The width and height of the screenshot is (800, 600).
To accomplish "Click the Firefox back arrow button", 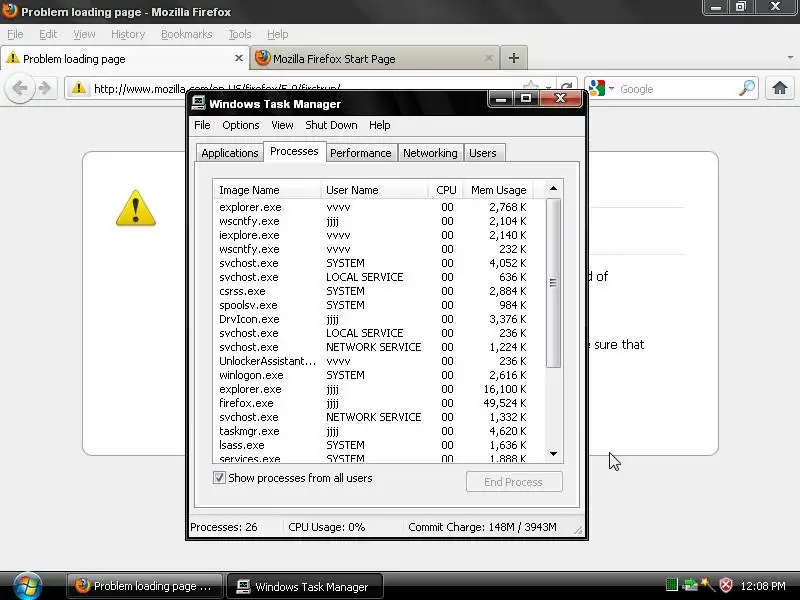I will pyautogui.click(x=20, y=88).
